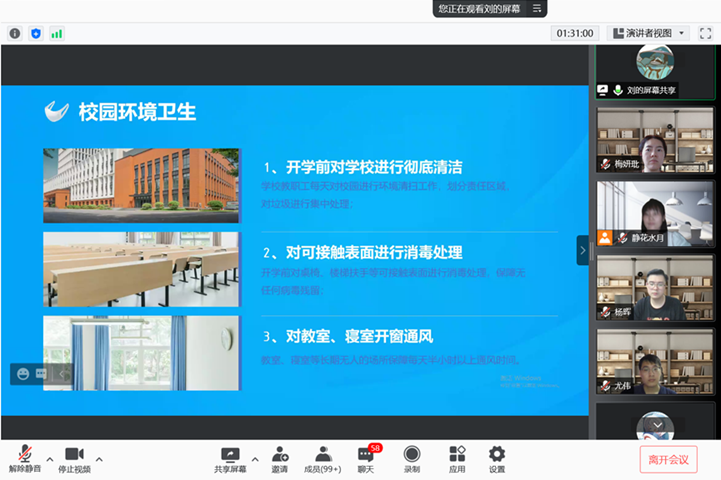This screenshot has width=721, height=480.
Task: Click the 共享屏幕 share screen button
Action: tap(231, 459)
